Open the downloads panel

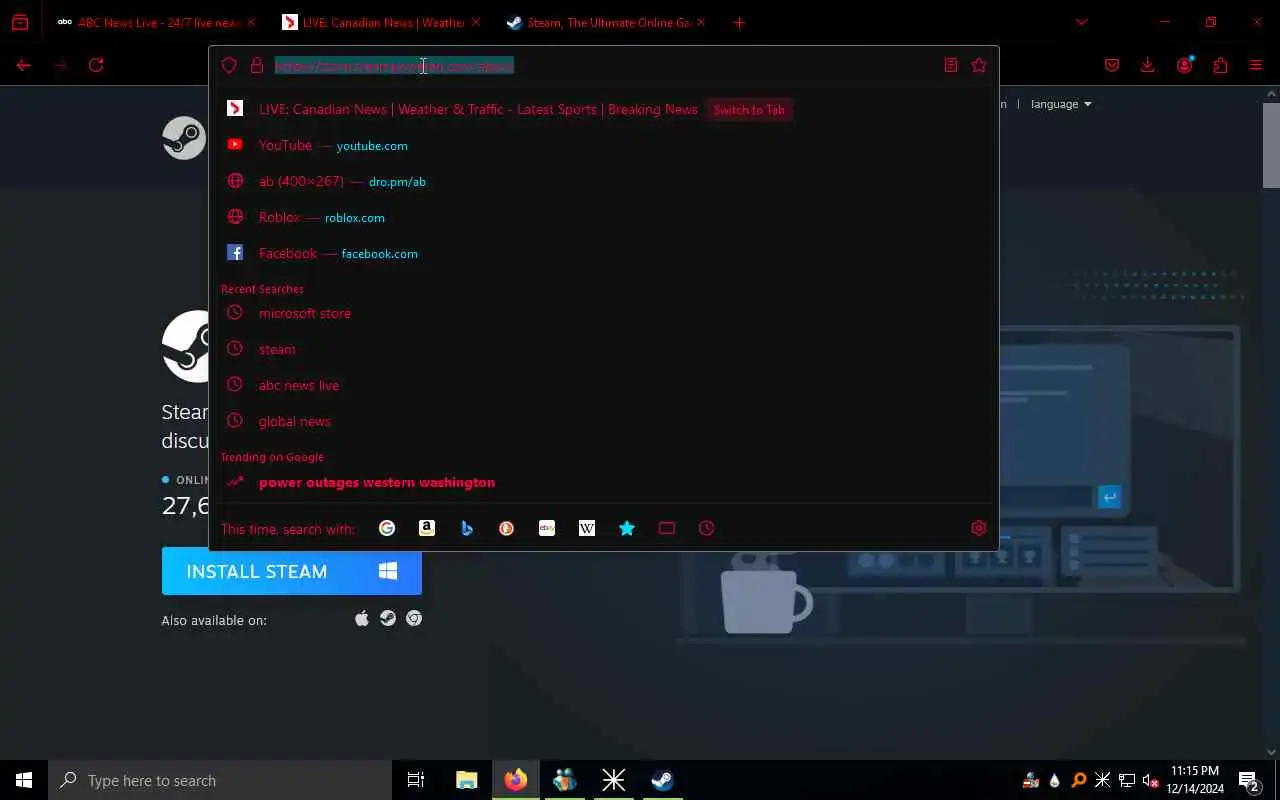point(1148,65)
